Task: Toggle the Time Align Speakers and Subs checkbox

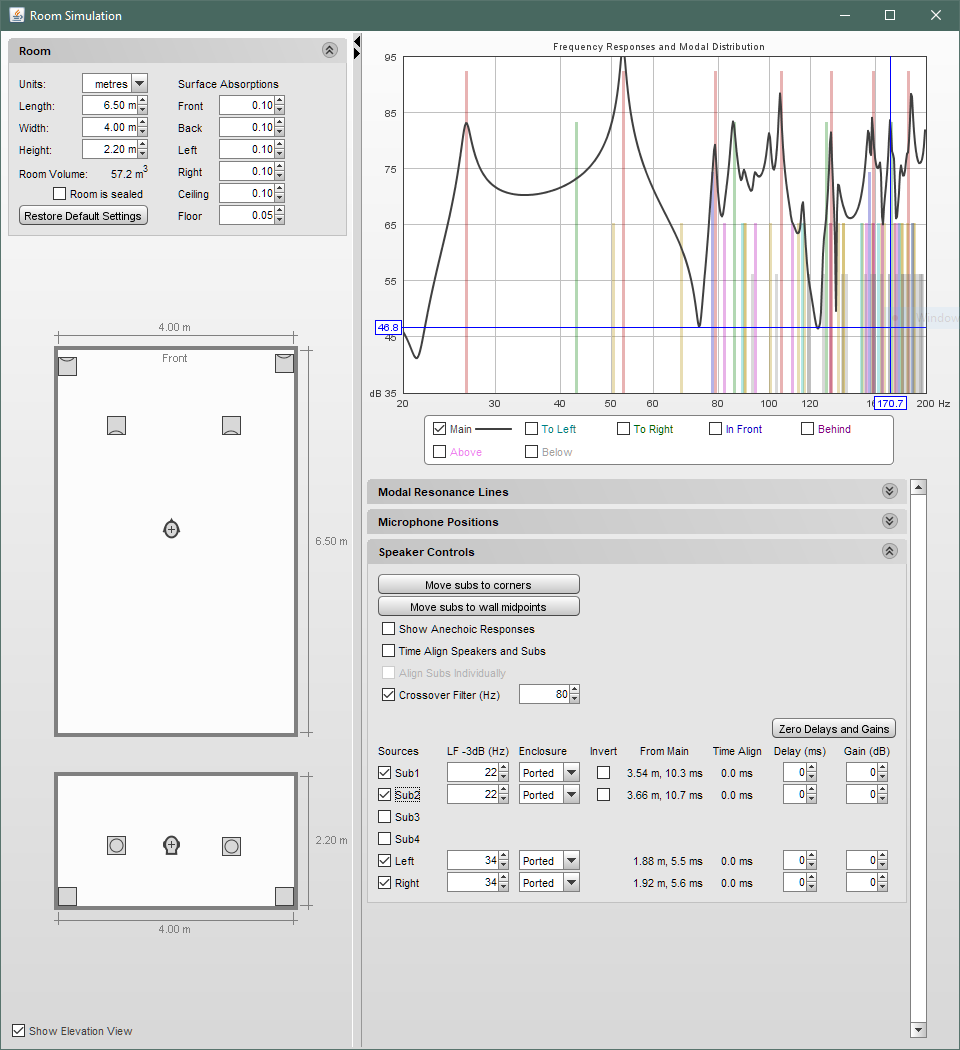Action: 388,651
